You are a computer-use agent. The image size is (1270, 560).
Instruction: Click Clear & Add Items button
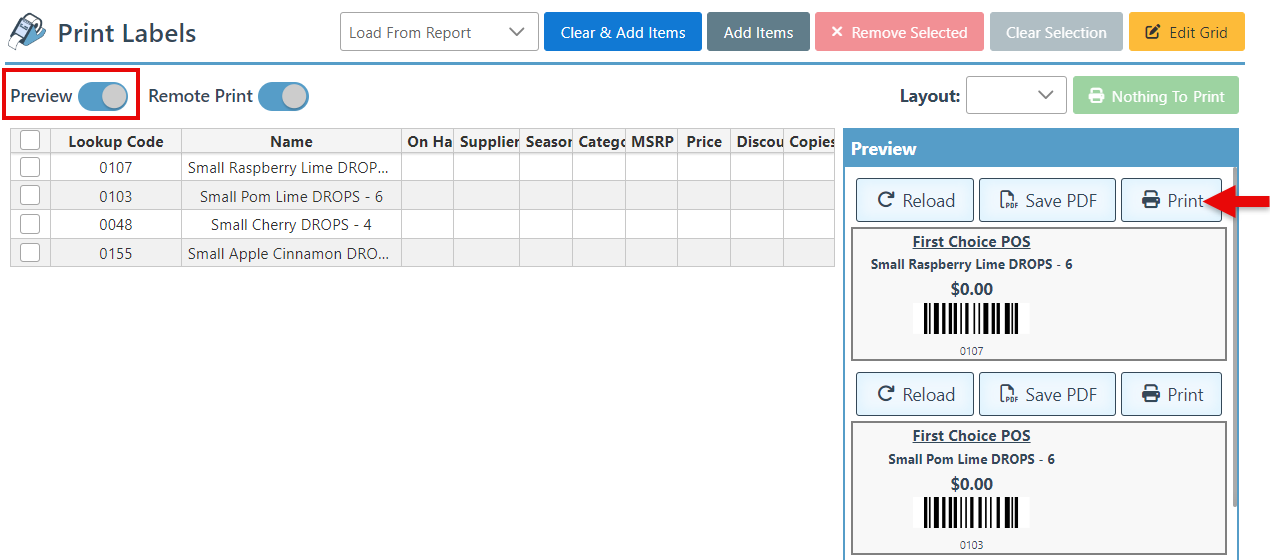623,32
